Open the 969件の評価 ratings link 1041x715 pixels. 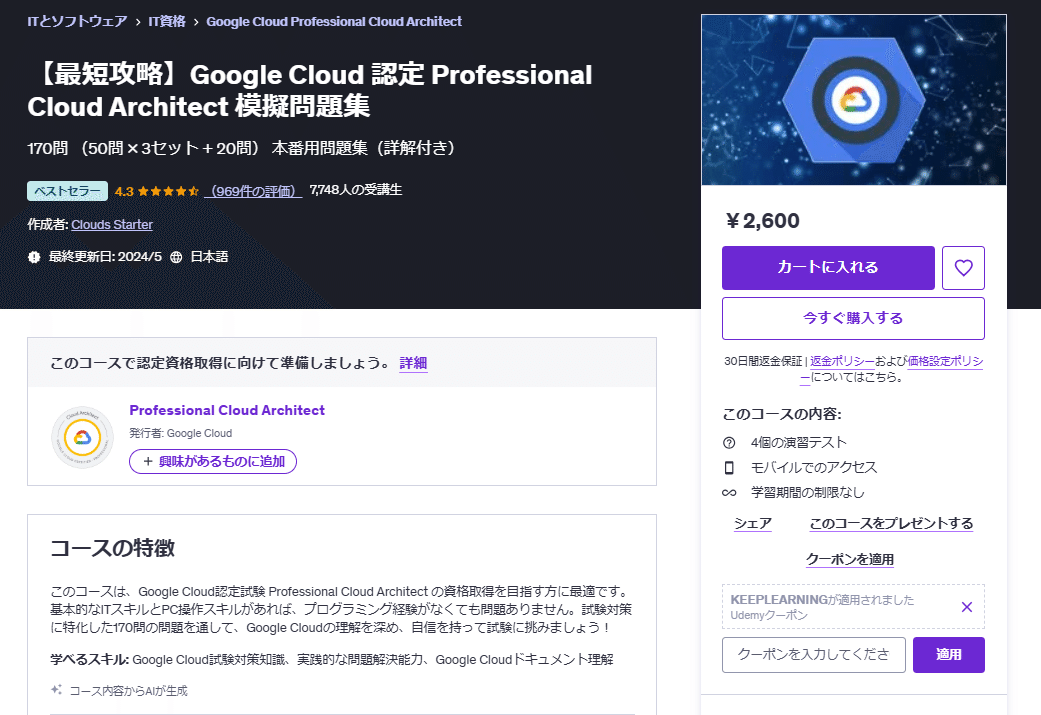[254, 191]
